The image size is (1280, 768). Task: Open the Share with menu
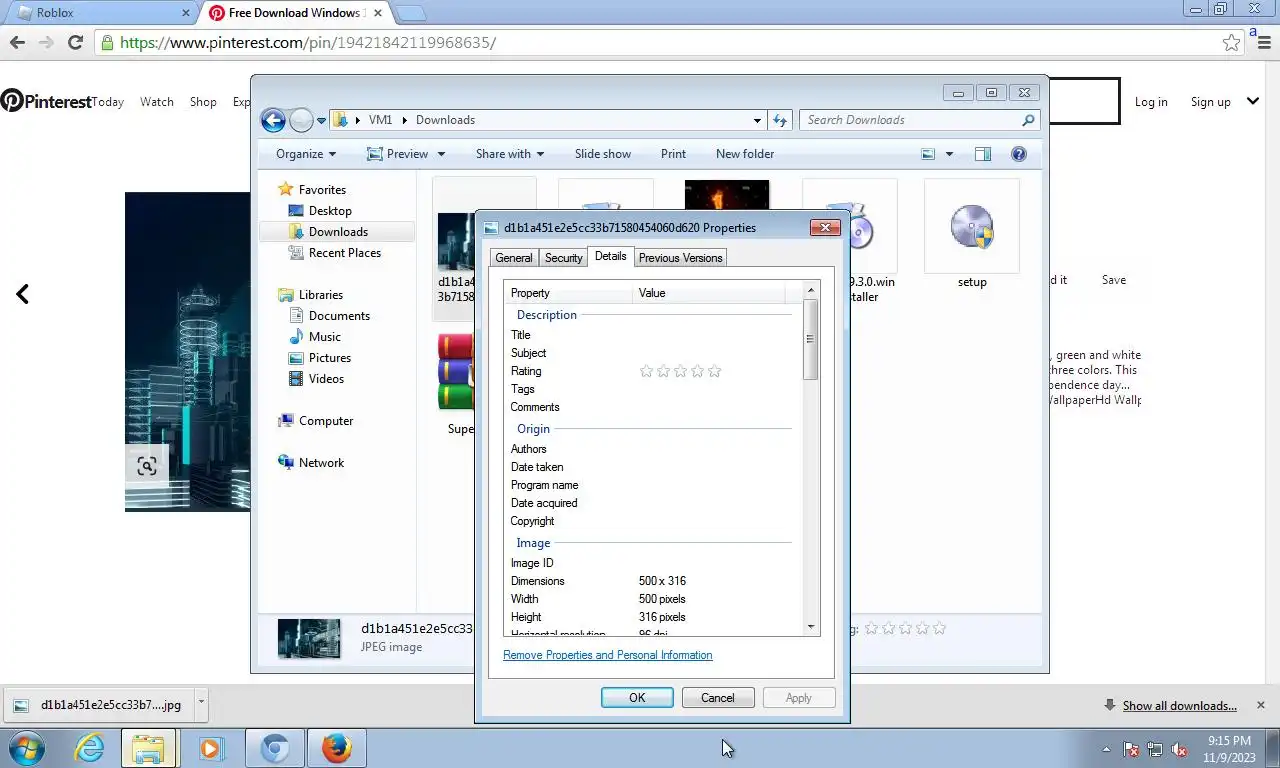point(510,154)
